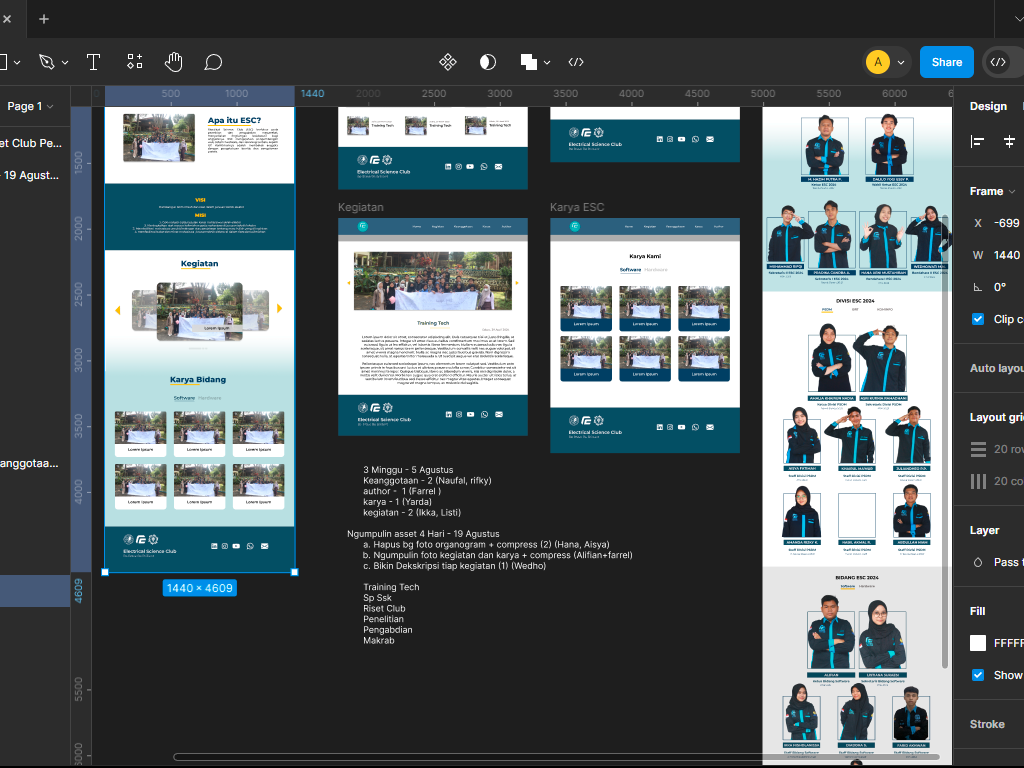Select the Pen tool
1024x768 pixels.
coord(48,62)
